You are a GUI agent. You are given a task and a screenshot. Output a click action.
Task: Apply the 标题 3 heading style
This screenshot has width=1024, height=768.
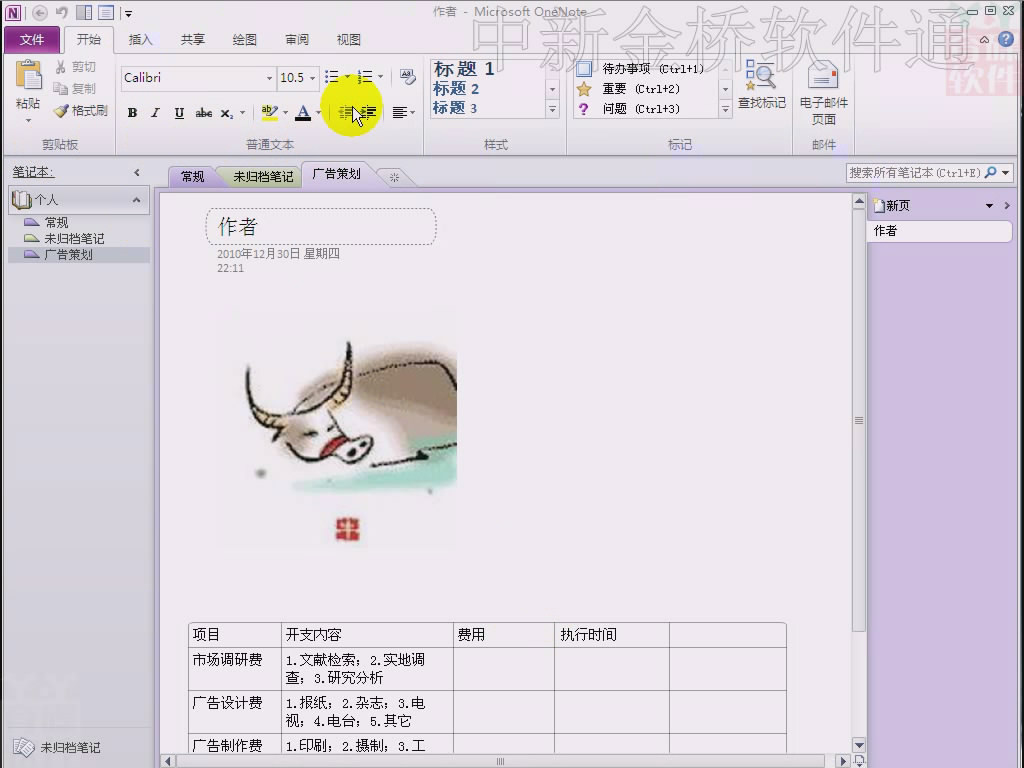point(455,108)
